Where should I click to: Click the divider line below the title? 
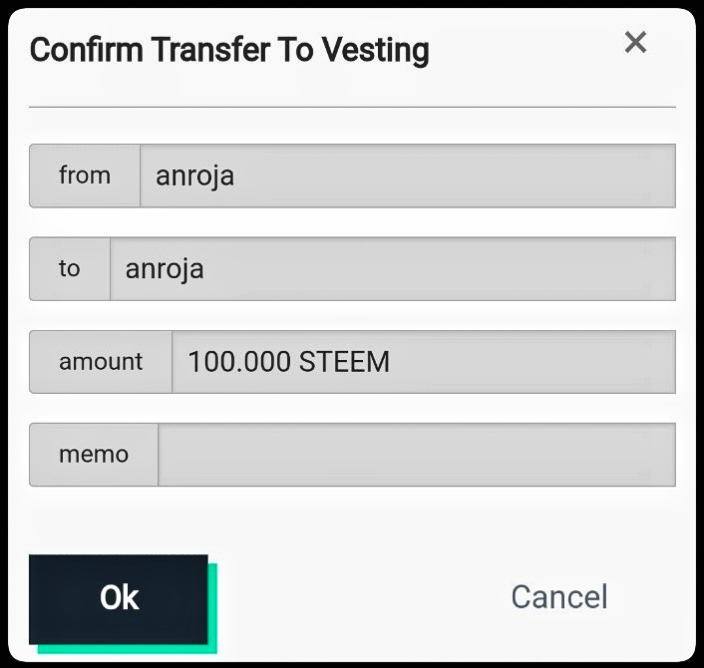(352, 106)
